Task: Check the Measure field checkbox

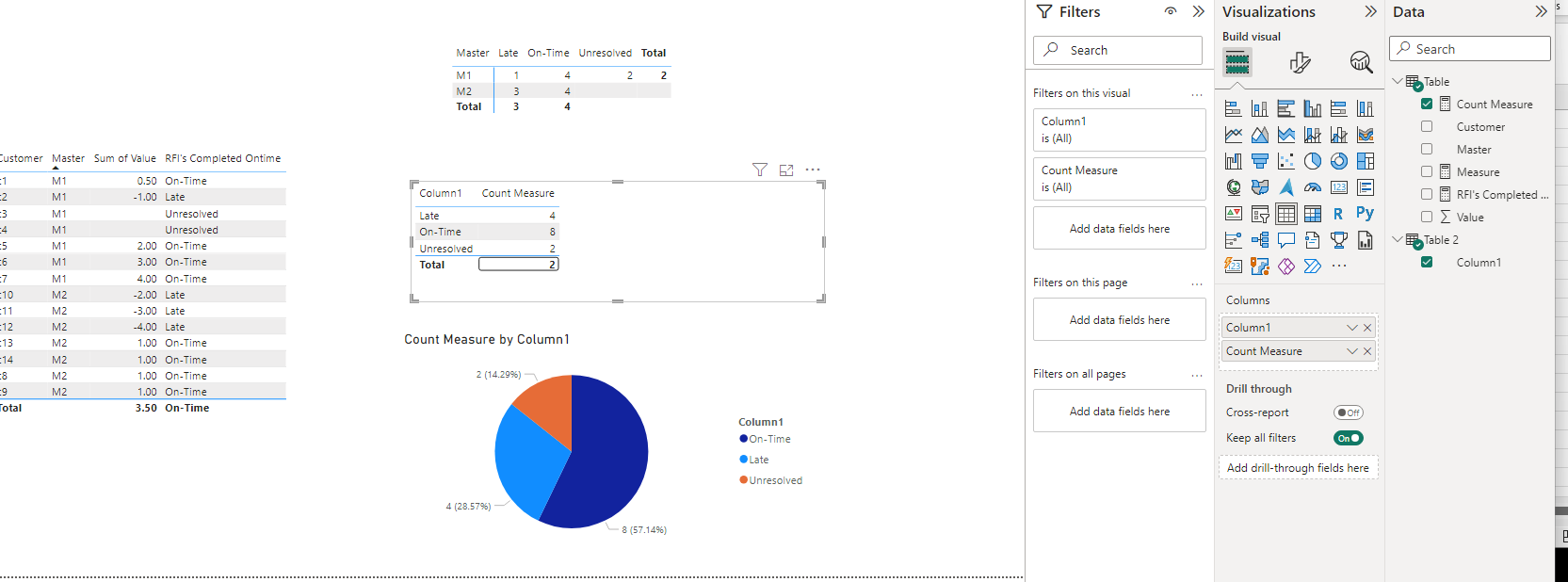Action: pos(1427,171)
